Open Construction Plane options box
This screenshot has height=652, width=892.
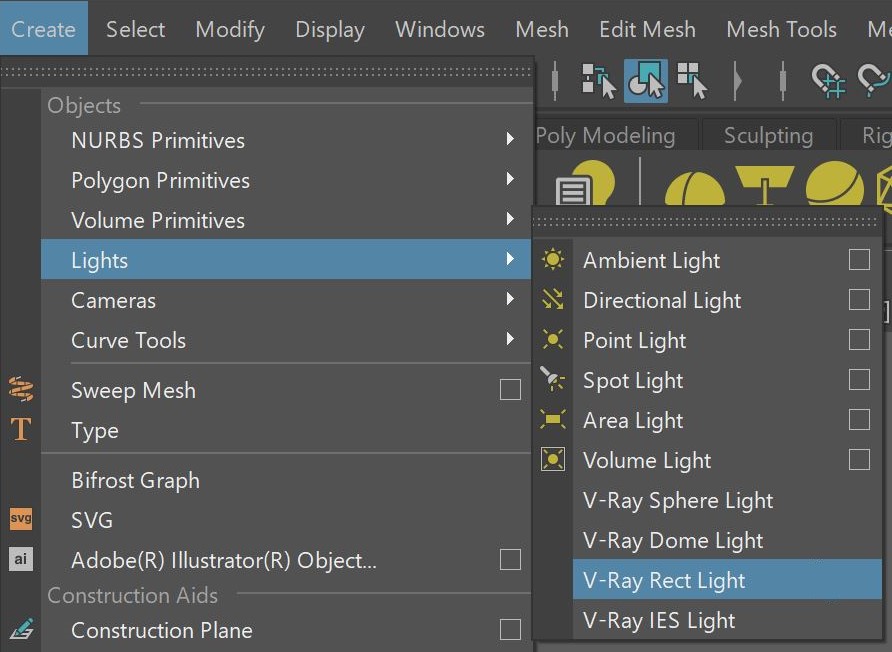coord(510,630)
